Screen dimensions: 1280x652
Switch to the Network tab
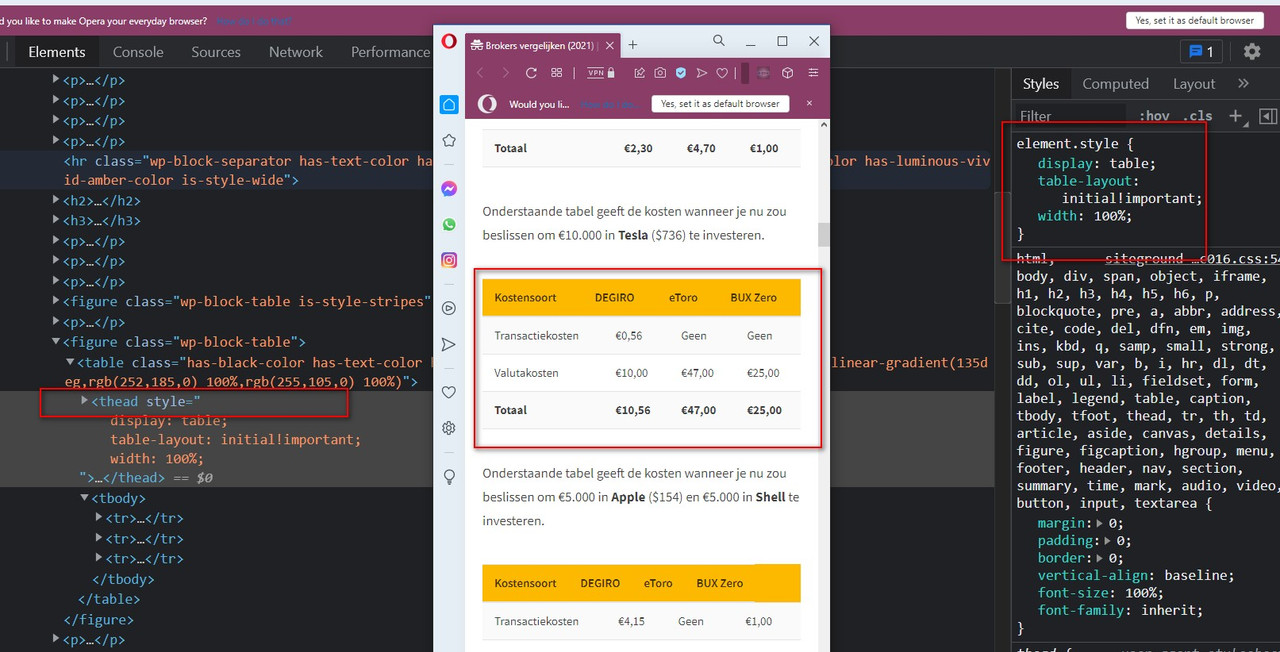pos(296,52)
